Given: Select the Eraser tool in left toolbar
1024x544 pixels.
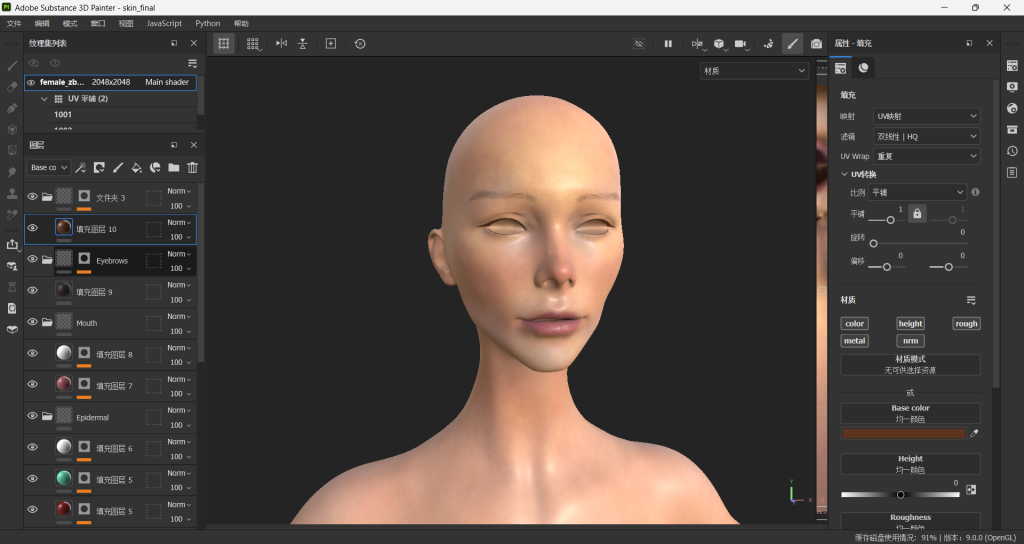Looking at the screenshot, I should 12,87.
